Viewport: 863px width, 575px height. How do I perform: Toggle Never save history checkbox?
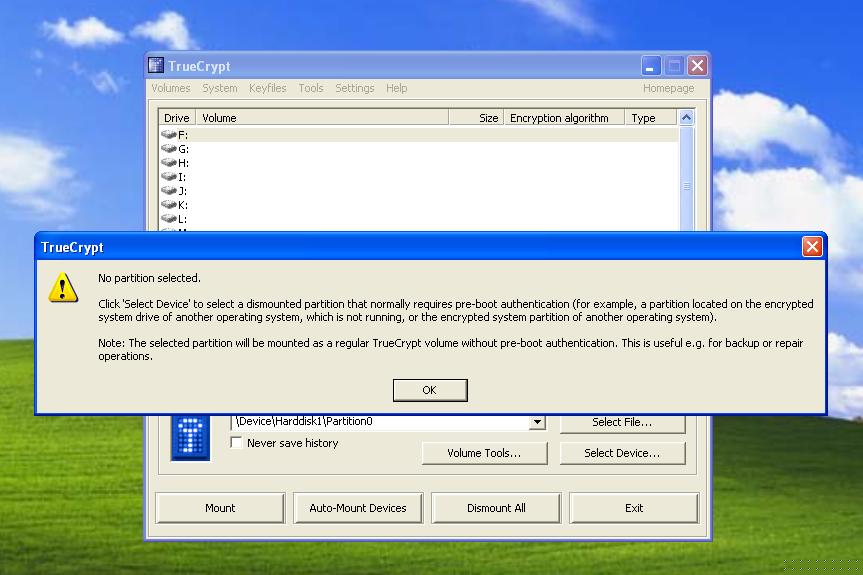(x=236, y=442)
